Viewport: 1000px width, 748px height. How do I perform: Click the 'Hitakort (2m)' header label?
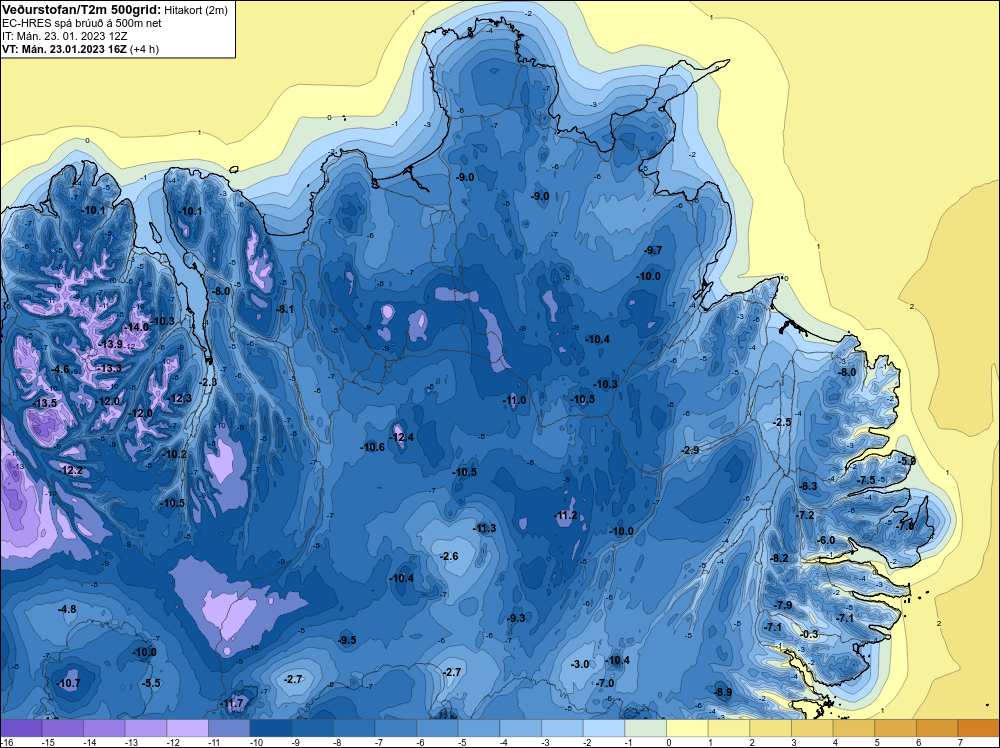click(x=196, y=10)
